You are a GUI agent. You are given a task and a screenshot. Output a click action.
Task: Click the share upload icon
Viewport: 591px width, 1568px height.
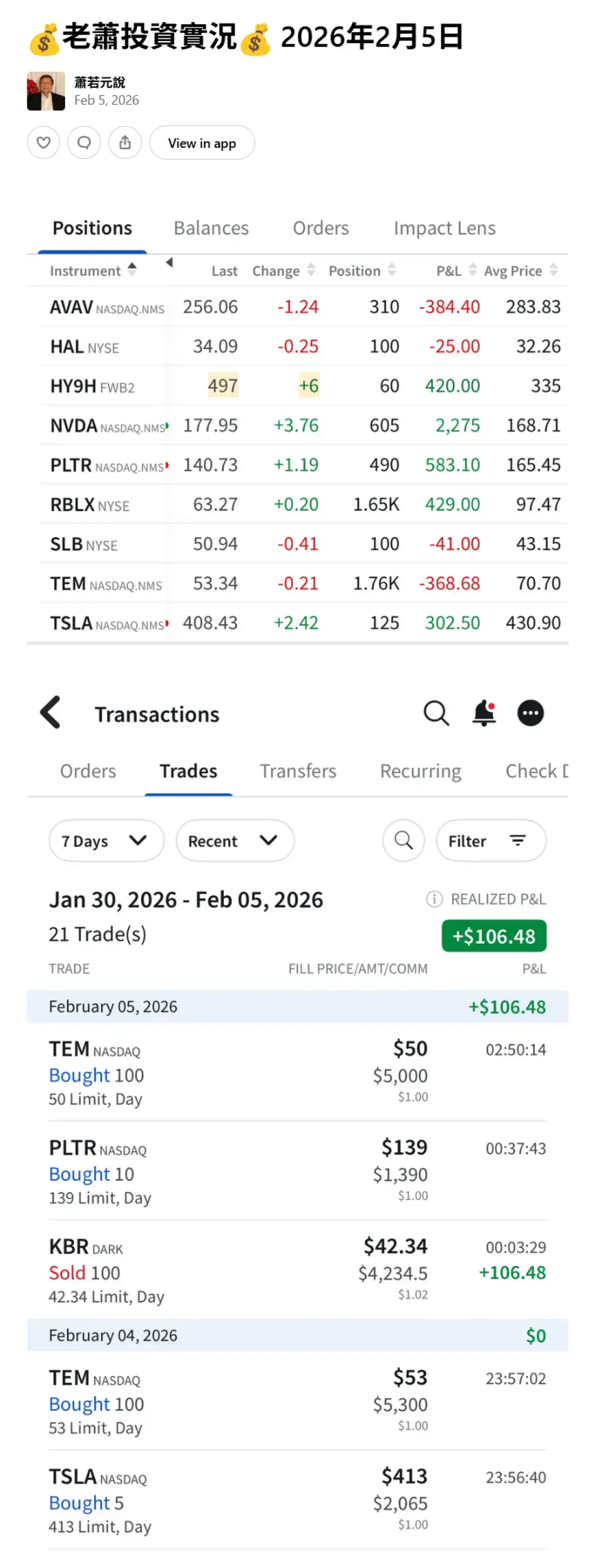(x=125, y=142)
